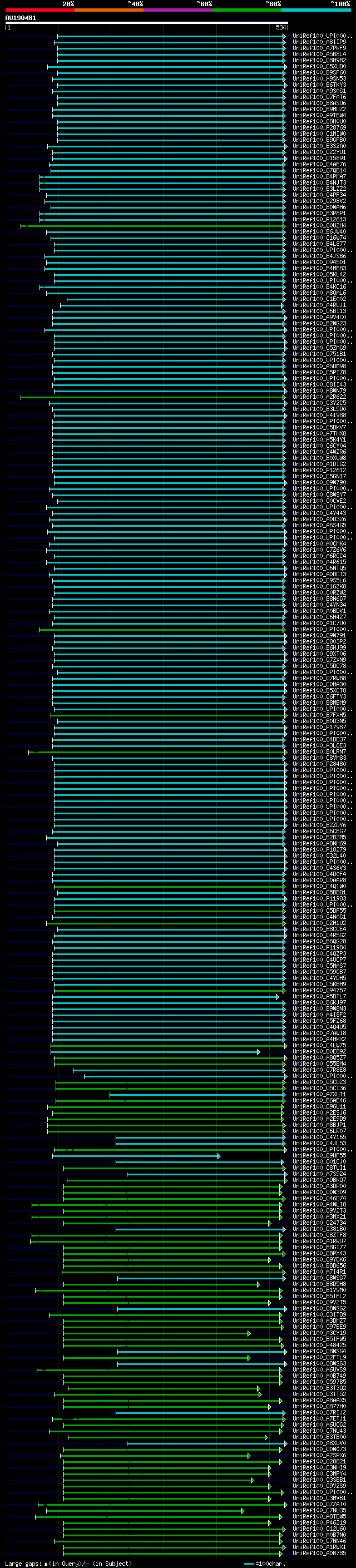Click the hit label UniRef100_A8IIP9
This screenshot has height=1568, width=356.
pyautogui.click(x=319, y=42)
